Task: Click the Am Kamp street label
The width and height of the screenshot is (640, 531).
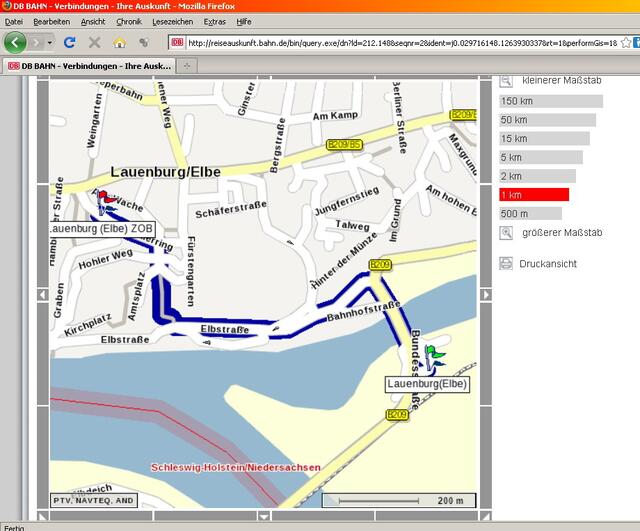Action: [335, 116]
